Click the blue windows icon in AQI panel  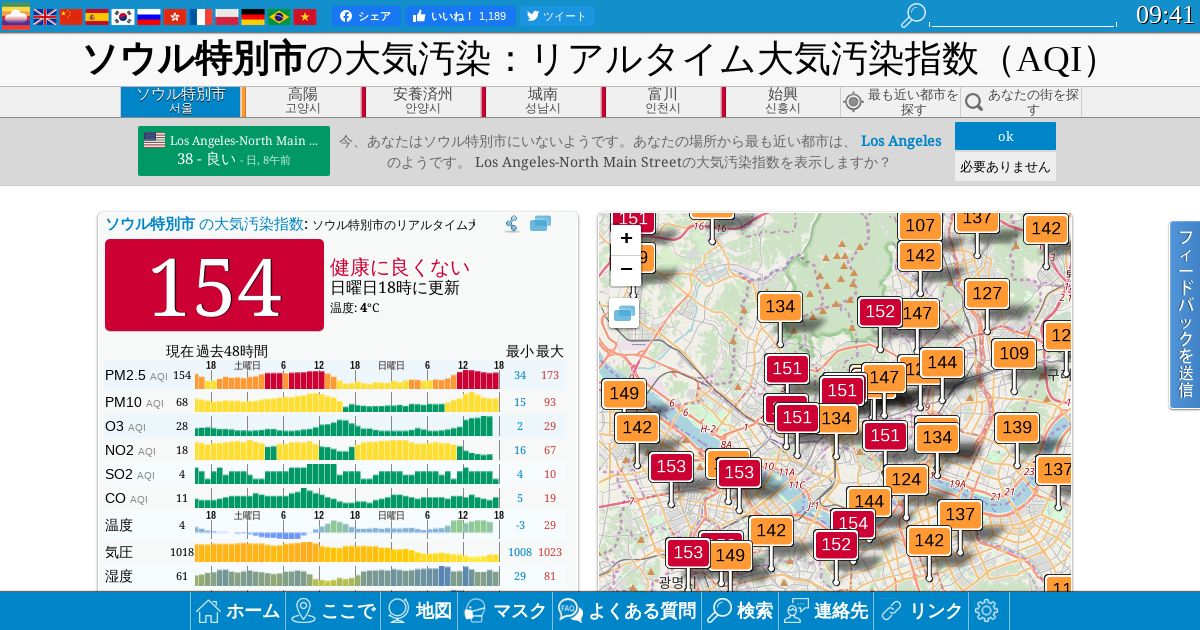pyautogui.click(x=540, y=224)
